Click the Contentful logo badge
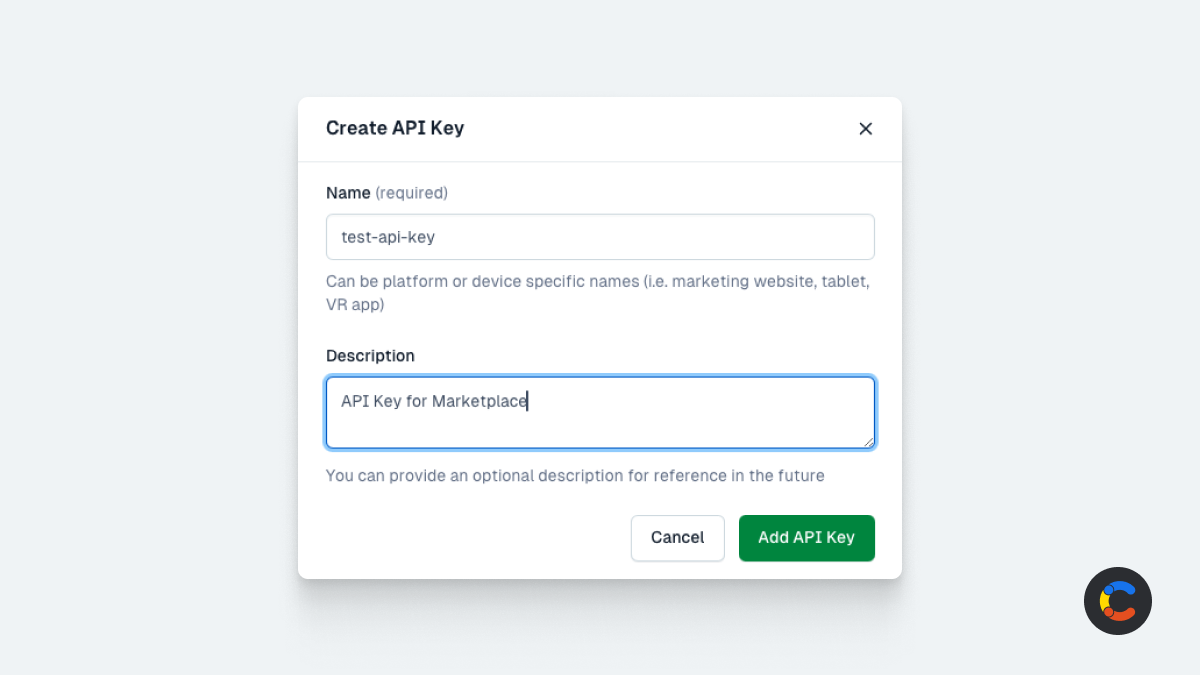Image resolution: width=1200 pixels, height=675 pixels. point(1118,601)
